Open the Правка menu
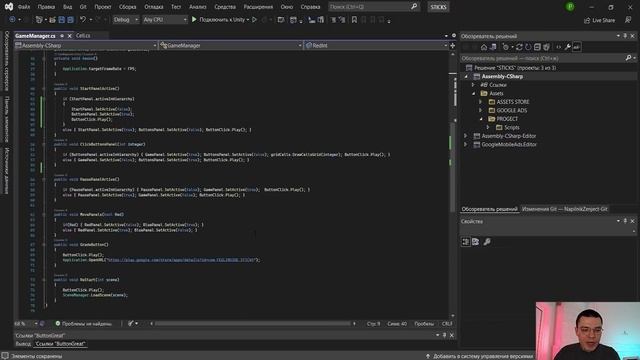Screen dimensions: 640x360 (46, 7)
